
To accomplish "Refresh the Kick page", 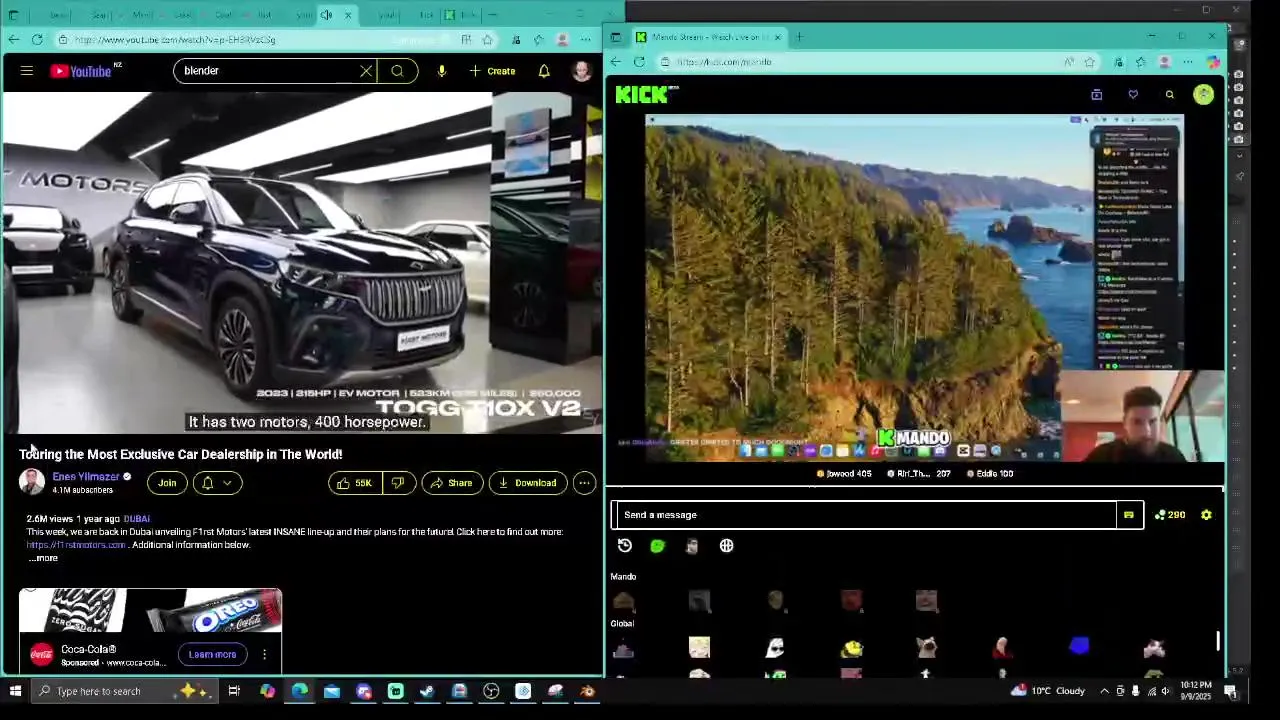I will coord(639,62).
